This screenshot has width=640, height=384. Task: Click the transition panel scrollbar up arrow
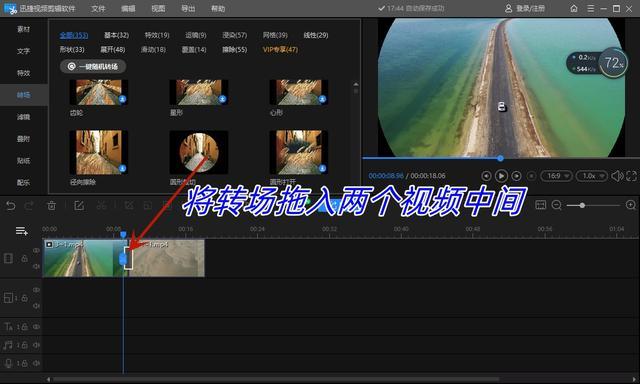356,84
